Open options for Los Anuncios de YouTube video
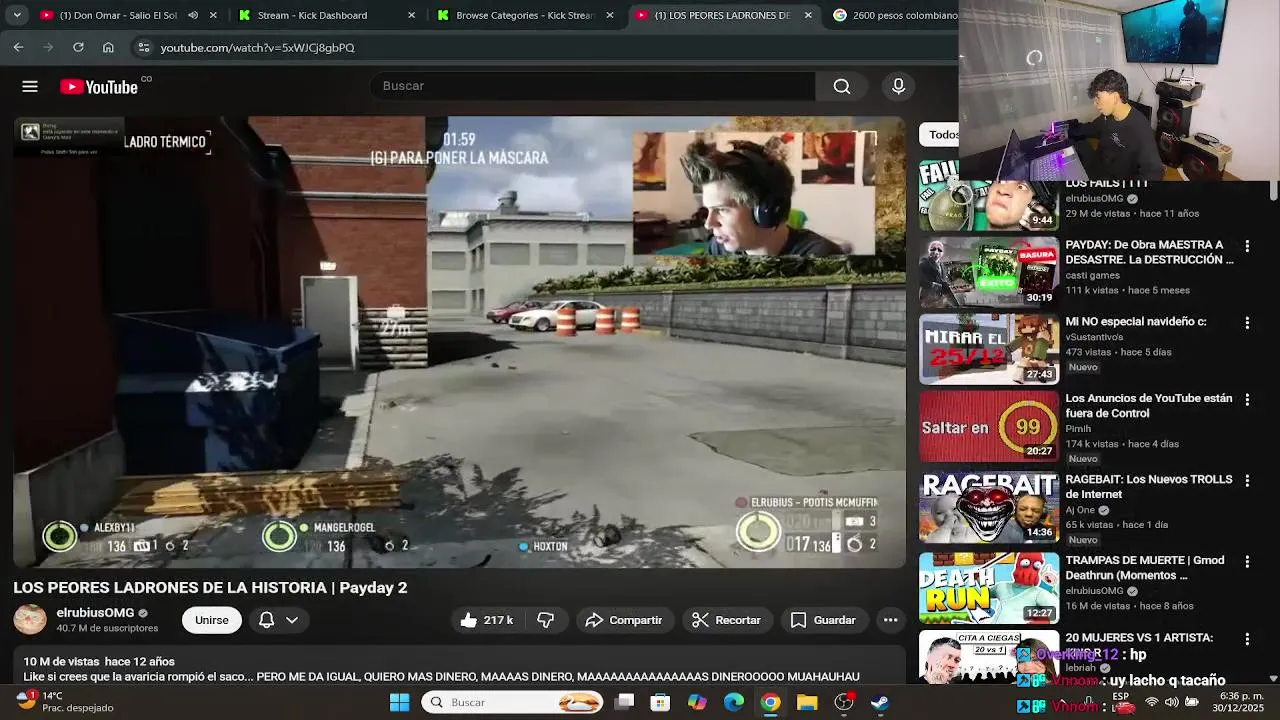The width and height of the screenshot is (1280, 720). click(x=1247, y=399)
